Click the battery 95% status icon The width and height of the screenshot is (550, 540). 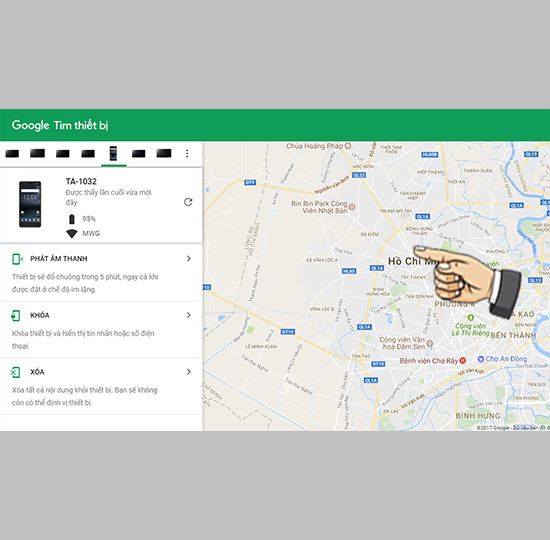coord(72,219)
